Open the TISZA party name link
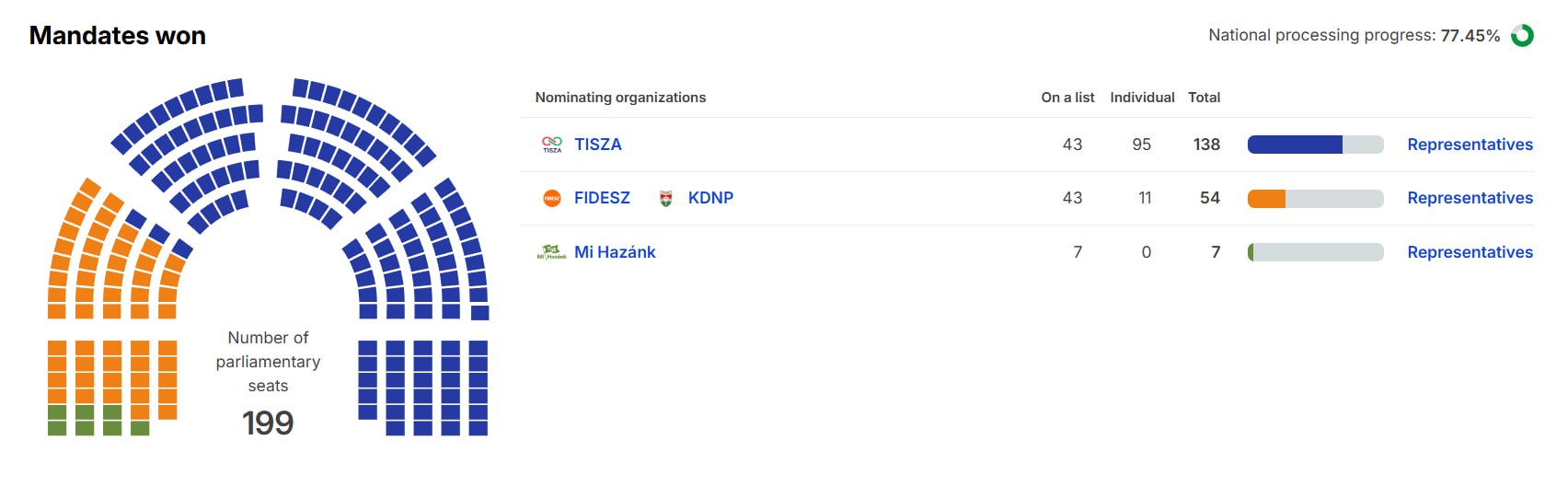Viewport: 1568px width, 498px height. pyautogui.click(x=598, y=145)
